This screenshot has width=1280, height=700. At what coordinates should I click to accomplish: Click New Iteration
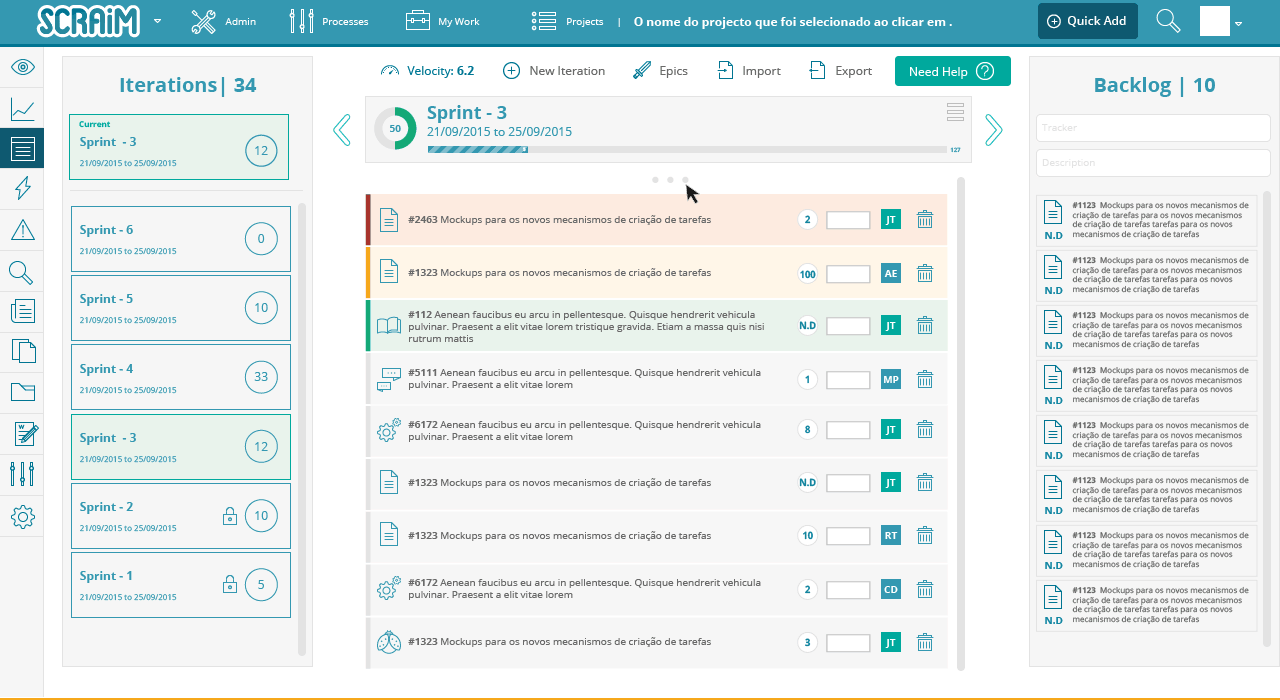tap(553, 71)
